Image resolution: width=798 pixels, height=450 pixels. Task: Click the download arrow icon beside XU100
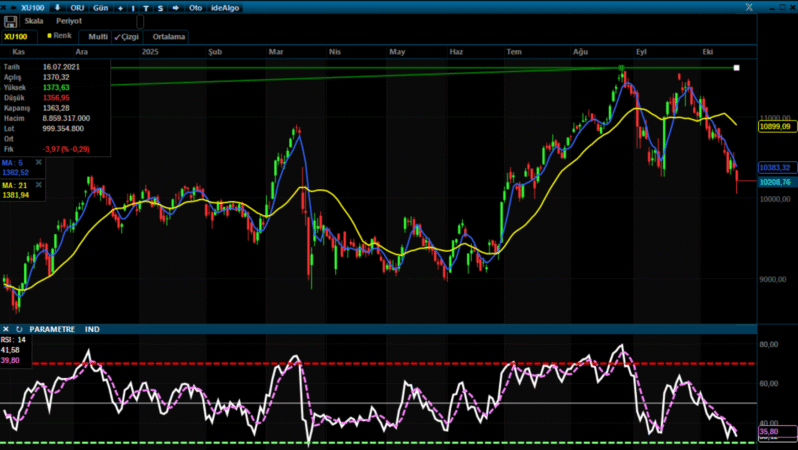click(57, 7)
